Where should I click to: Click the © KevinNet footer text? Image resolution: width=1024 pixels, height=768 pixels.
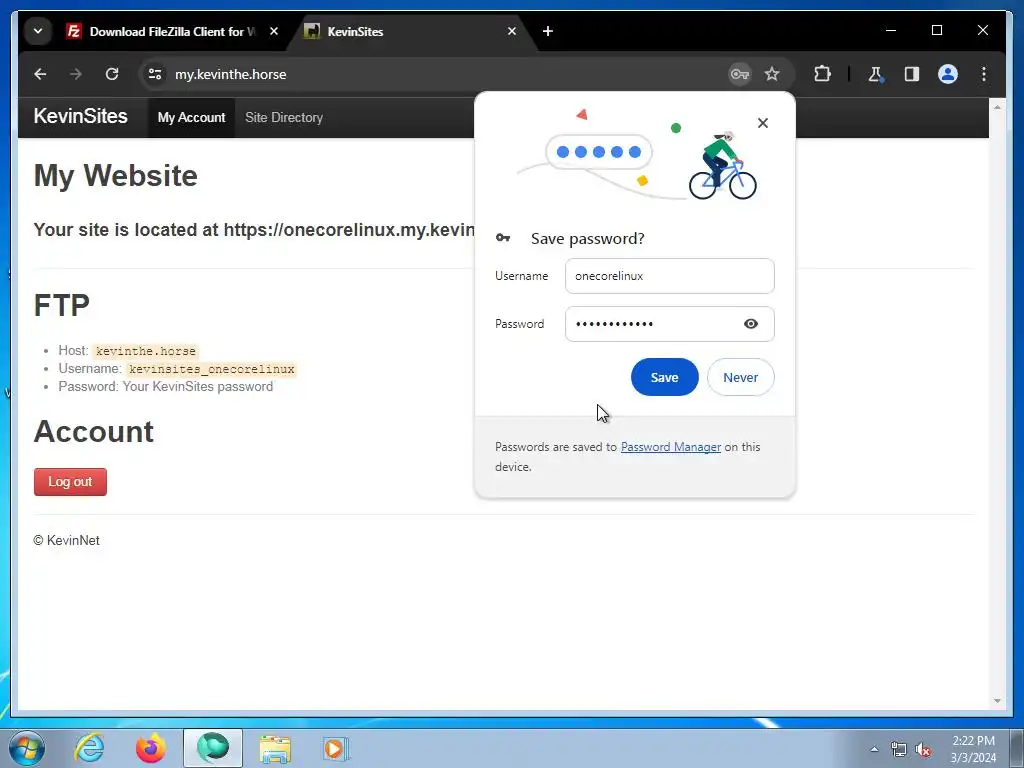(x=66, y=541)
